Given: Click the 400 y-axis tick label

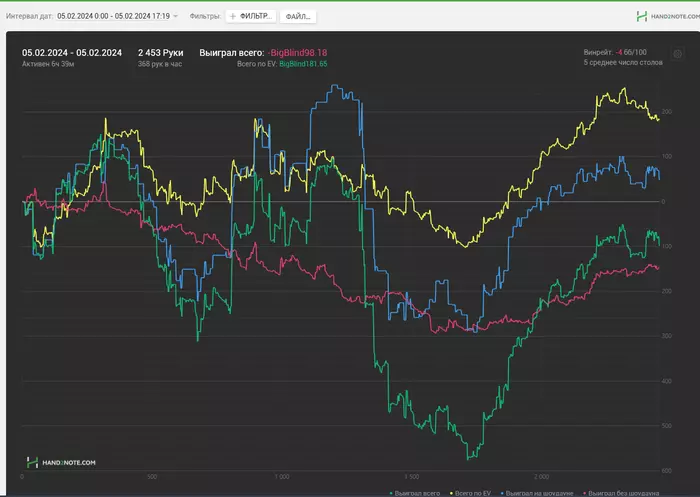Looking at the screenshot, I should pyautogui.click(x=667, y=381).
